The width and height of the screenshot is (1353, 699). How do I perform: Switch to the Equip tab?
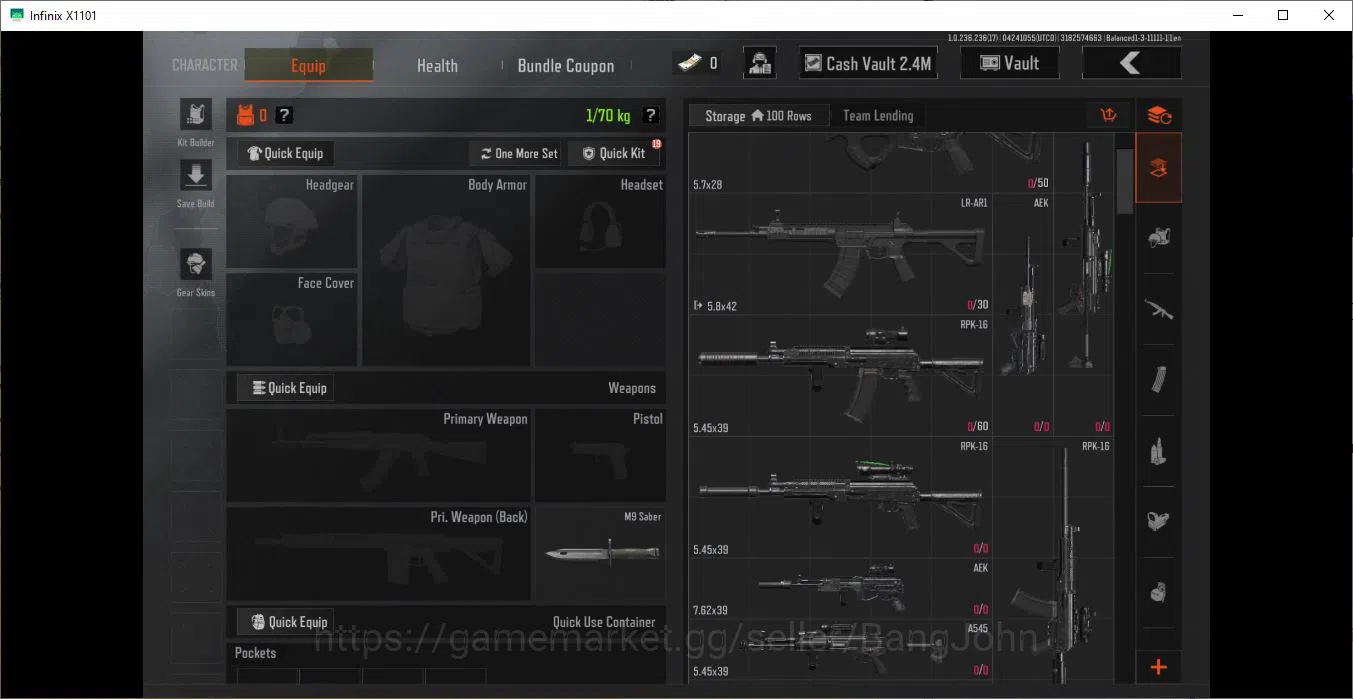tap(308, 65)
